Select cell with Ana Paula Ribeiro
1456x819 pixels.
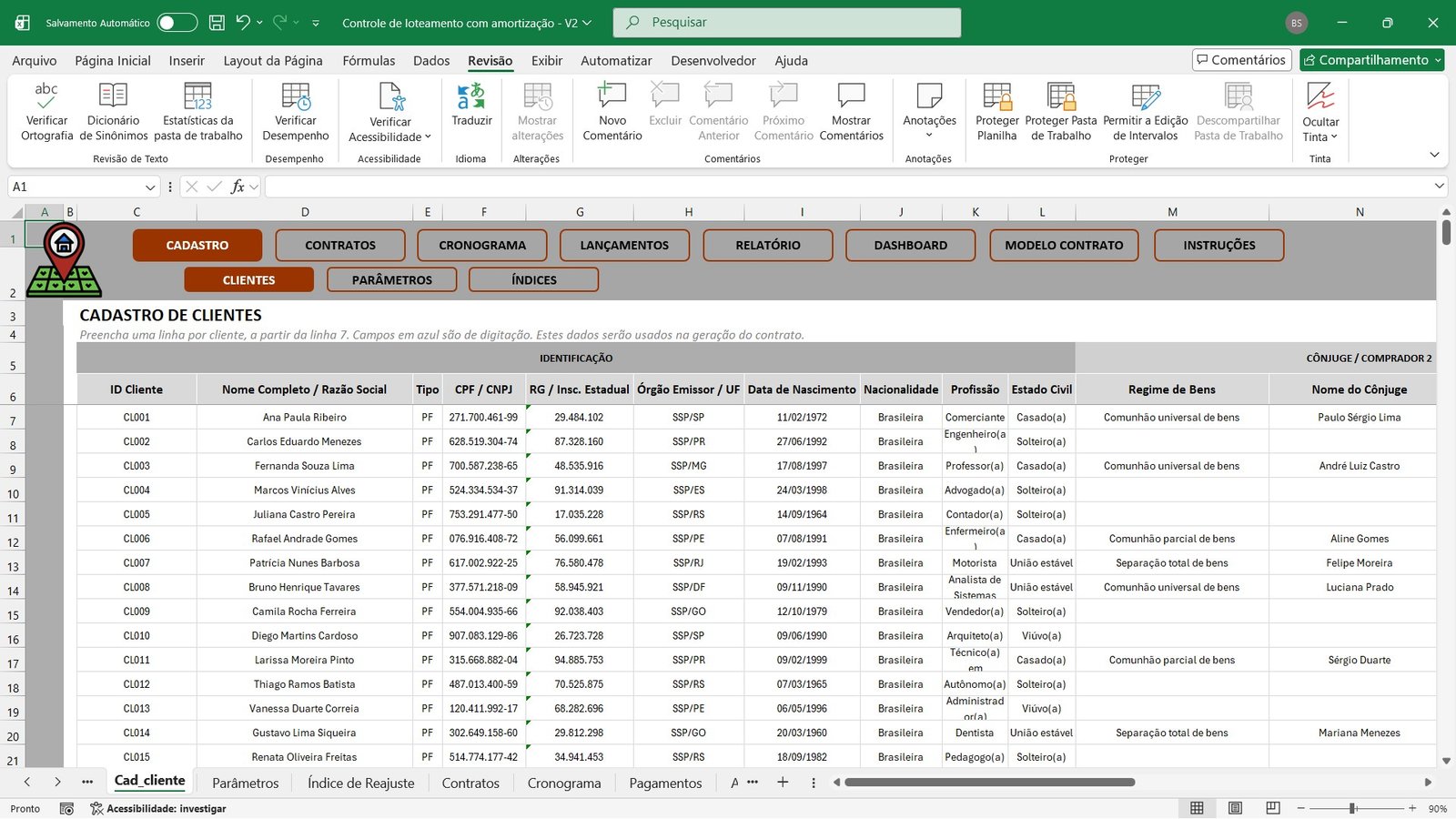click(x=305, y=417)
